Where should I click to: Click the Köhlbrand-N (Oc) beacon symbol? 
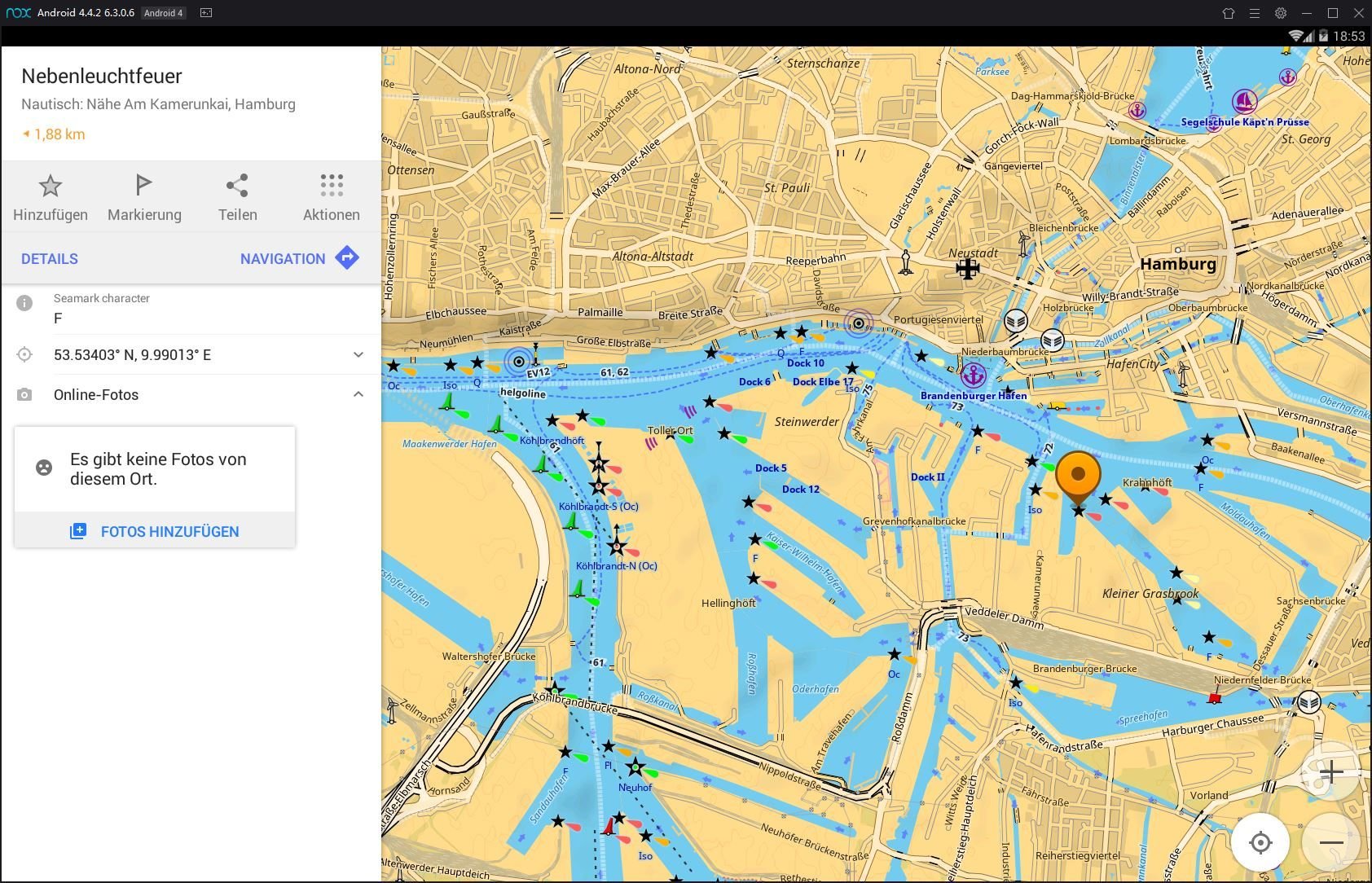pyautogui.click(x=617, y=547)
